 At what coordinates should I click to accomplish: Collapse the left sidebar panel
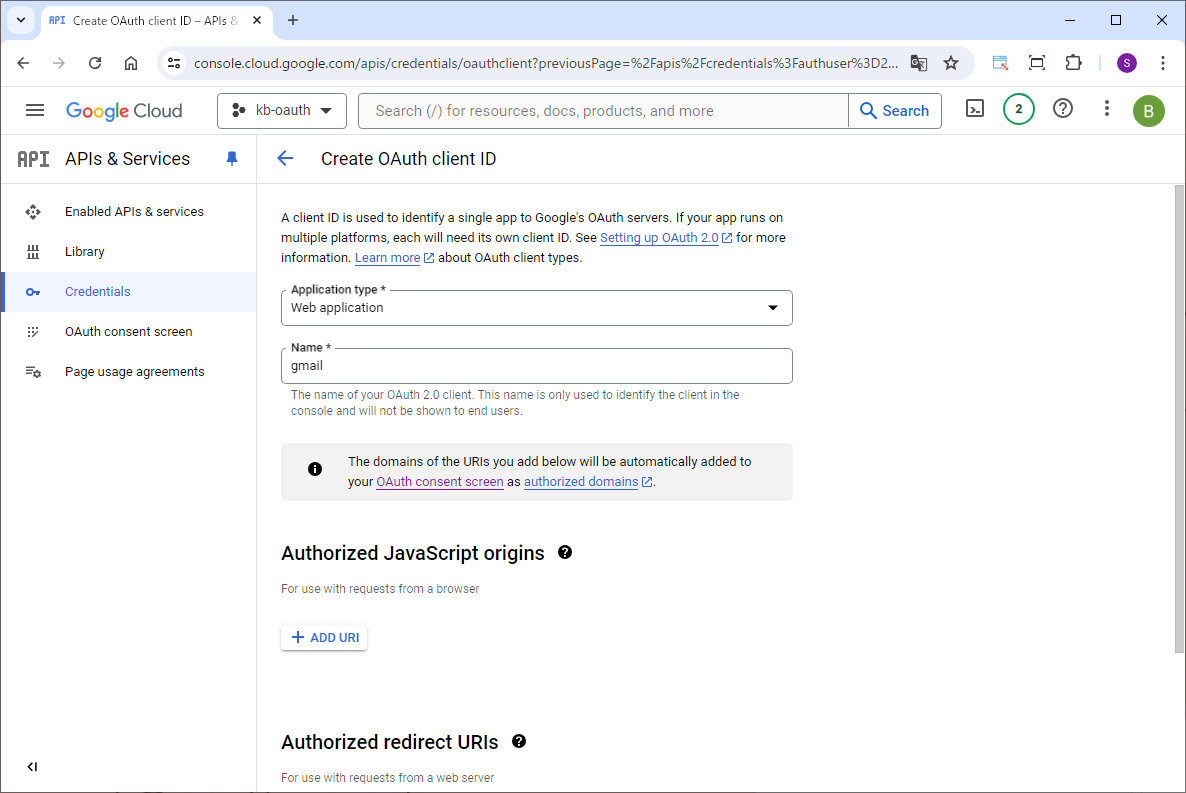[x=32, y=767]
